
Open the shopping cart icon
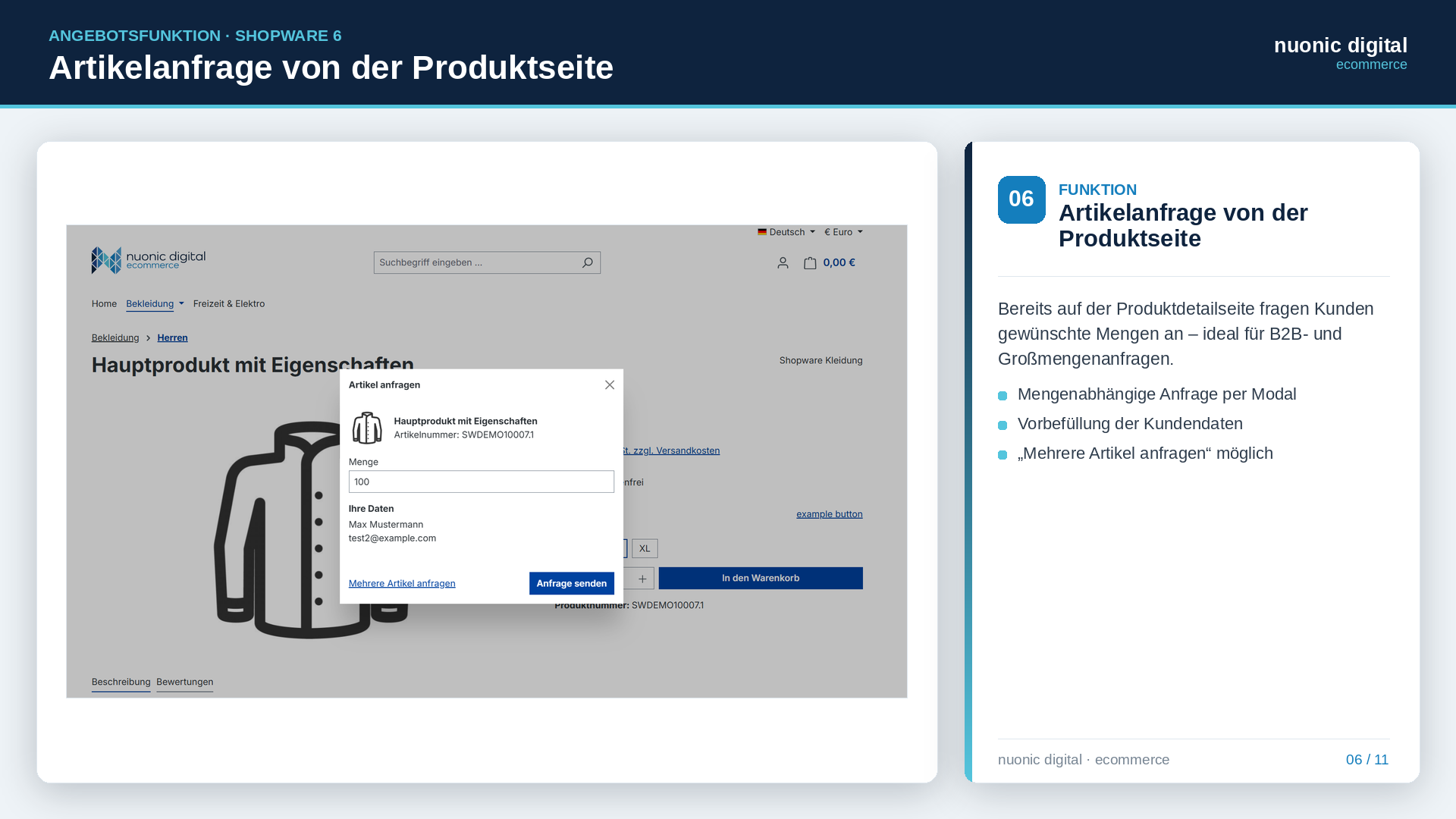[810, 263]
